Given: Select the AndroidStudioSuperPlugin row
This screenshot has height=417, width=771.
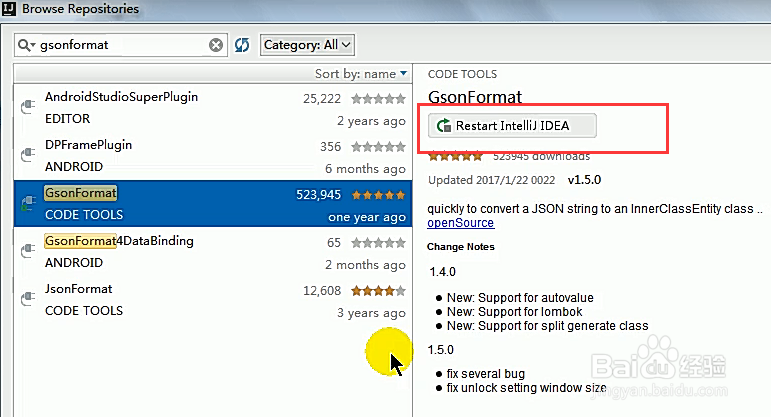Looking at the screenshot, I should pyautogui.click(x=212, y=108).
